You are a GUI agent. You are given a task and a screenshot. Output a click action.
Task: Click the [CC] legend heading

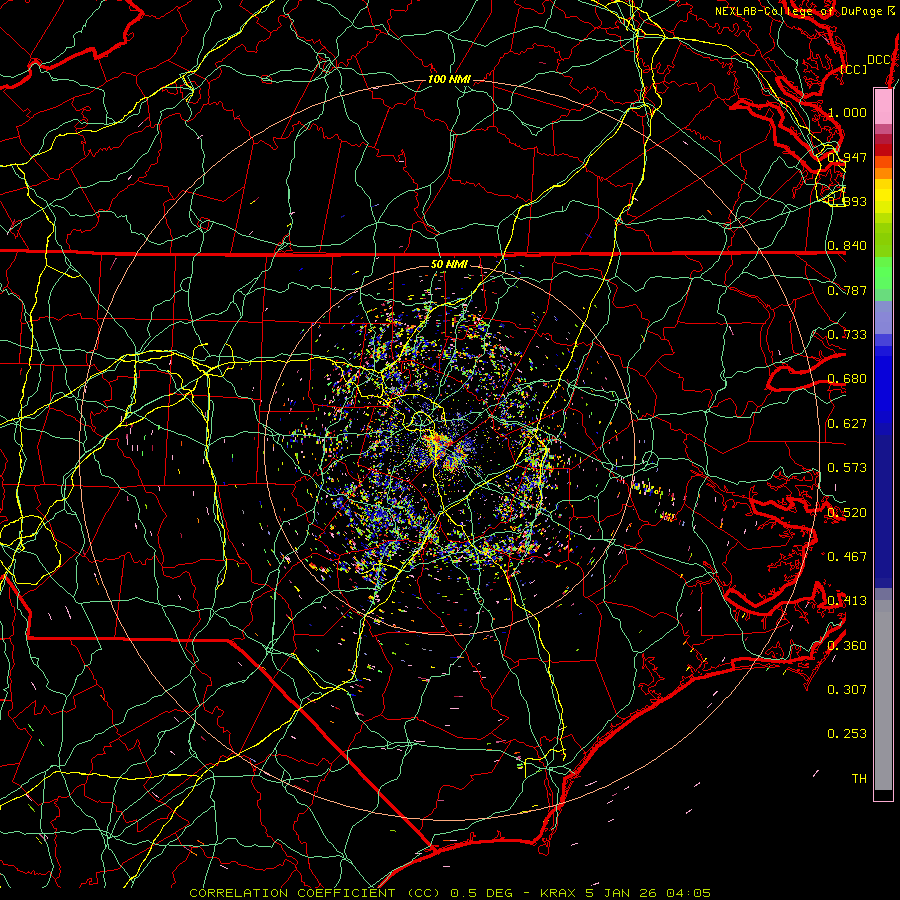[854, 69]
